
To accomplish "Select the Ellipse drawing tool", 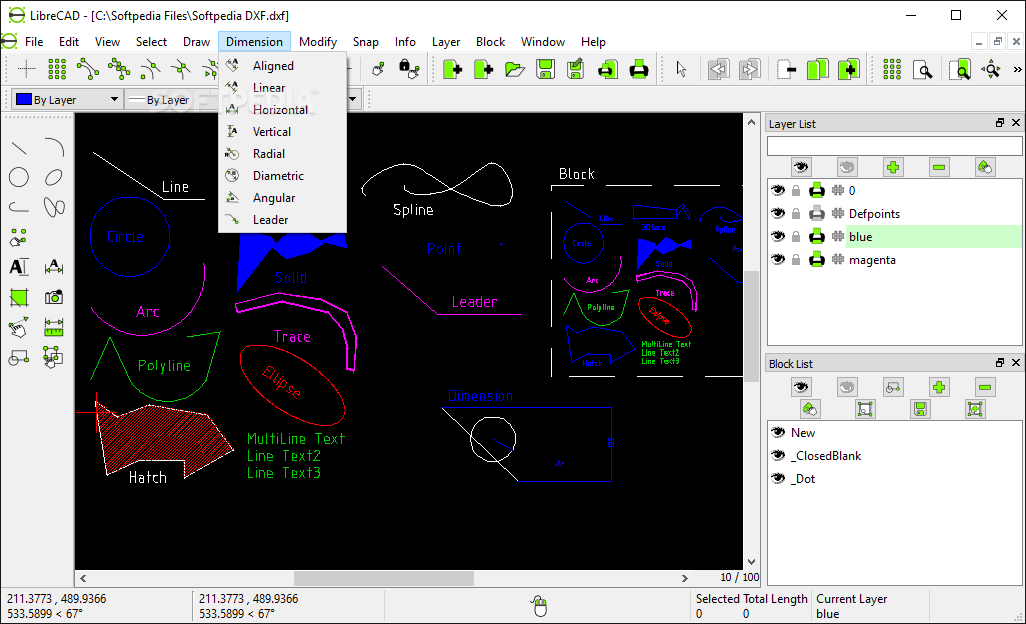I will click(x=54, y=177).
